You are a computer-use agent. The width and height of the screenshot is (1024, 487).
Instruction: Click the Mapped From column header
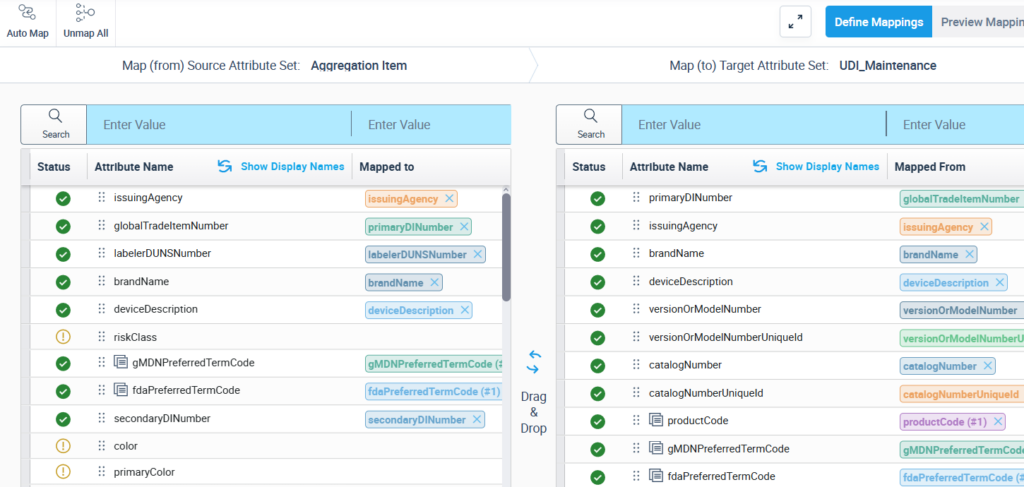(930, 166)
